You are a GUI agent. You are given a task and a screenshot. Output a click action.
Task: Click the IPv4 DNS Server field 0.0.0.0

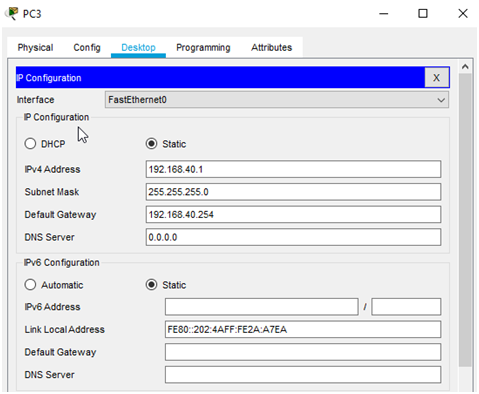(293, 237)
